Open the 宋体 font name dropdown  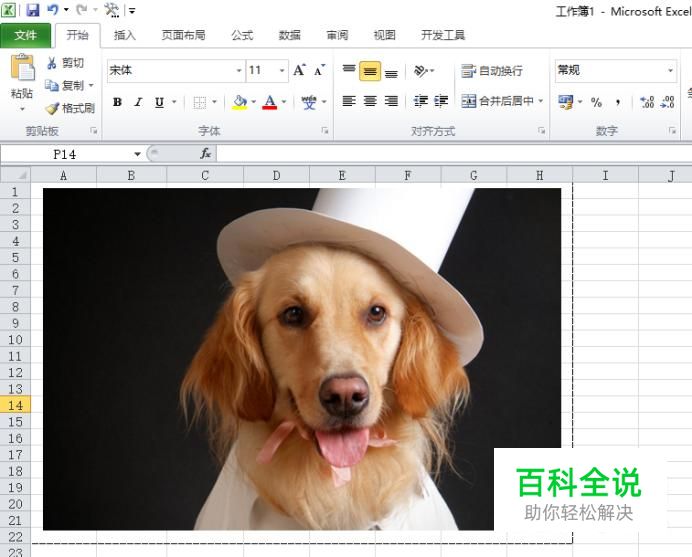point(239,71)
